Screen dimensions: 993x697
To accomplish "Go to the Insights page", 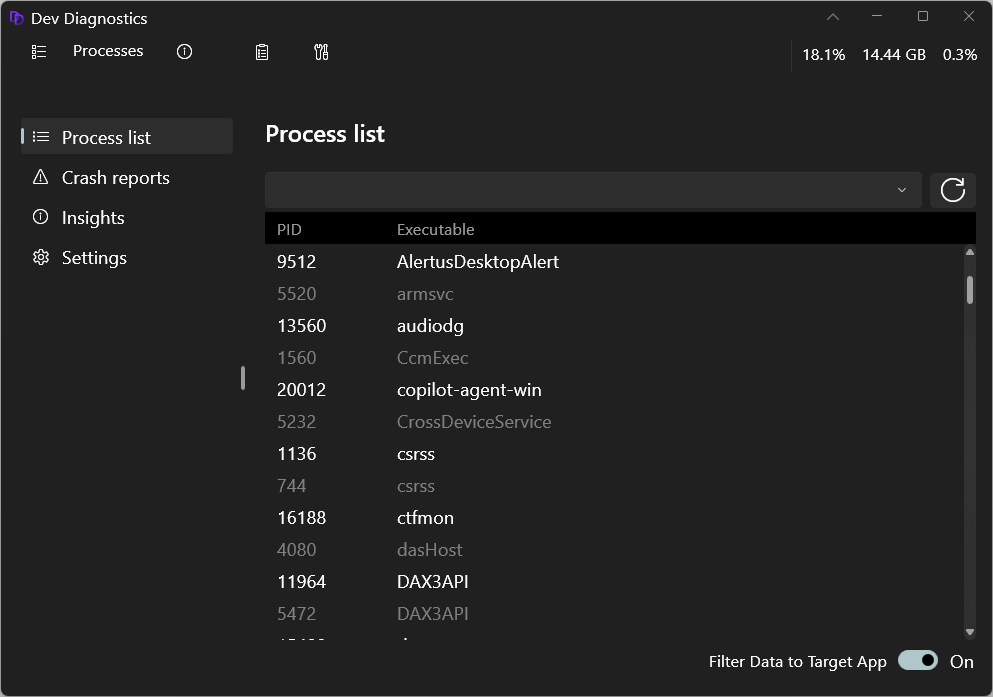I will coord(127,217).
